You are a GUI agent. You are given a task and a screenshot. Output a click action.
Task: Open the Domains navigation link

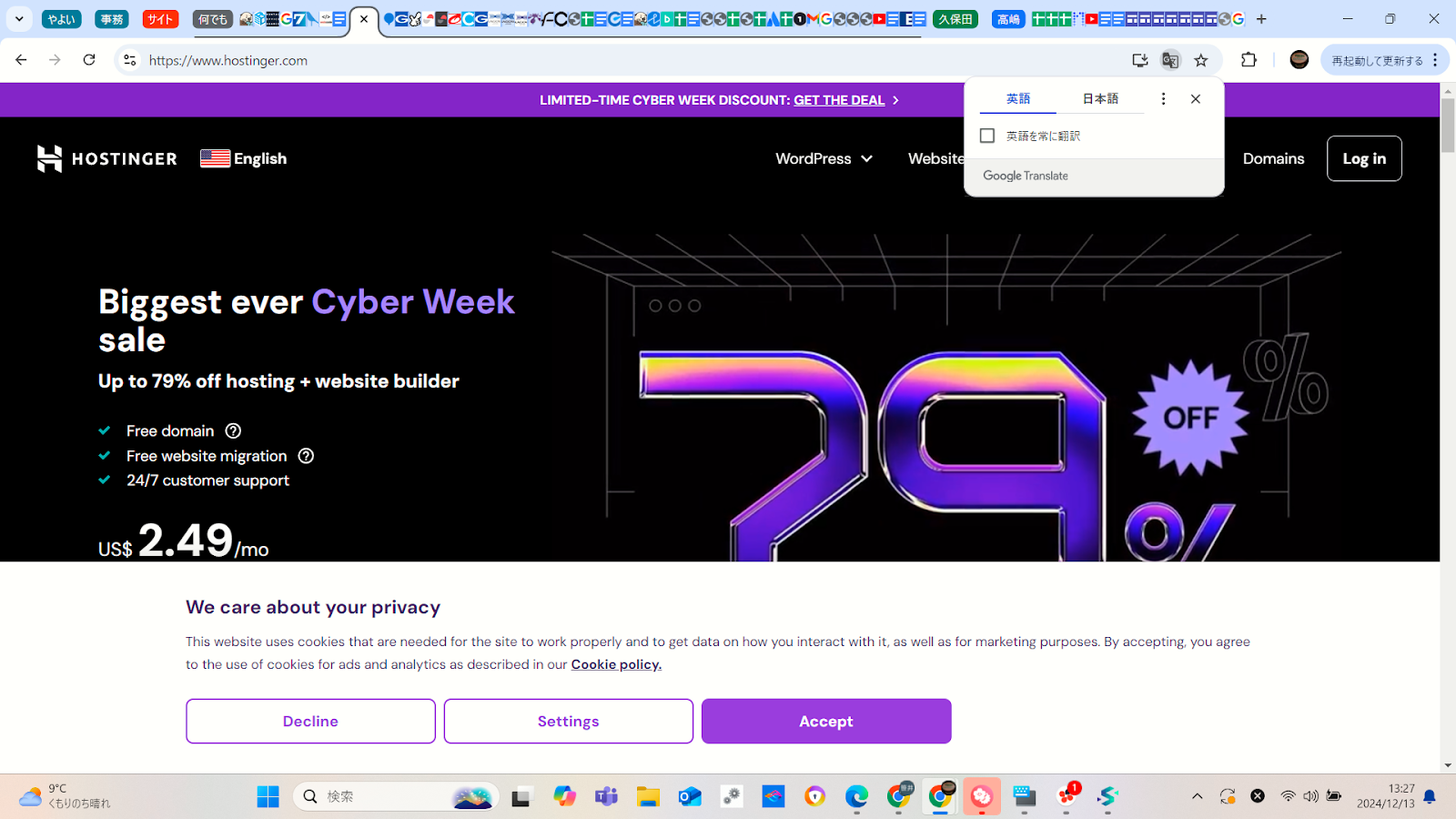[1273, 158]
